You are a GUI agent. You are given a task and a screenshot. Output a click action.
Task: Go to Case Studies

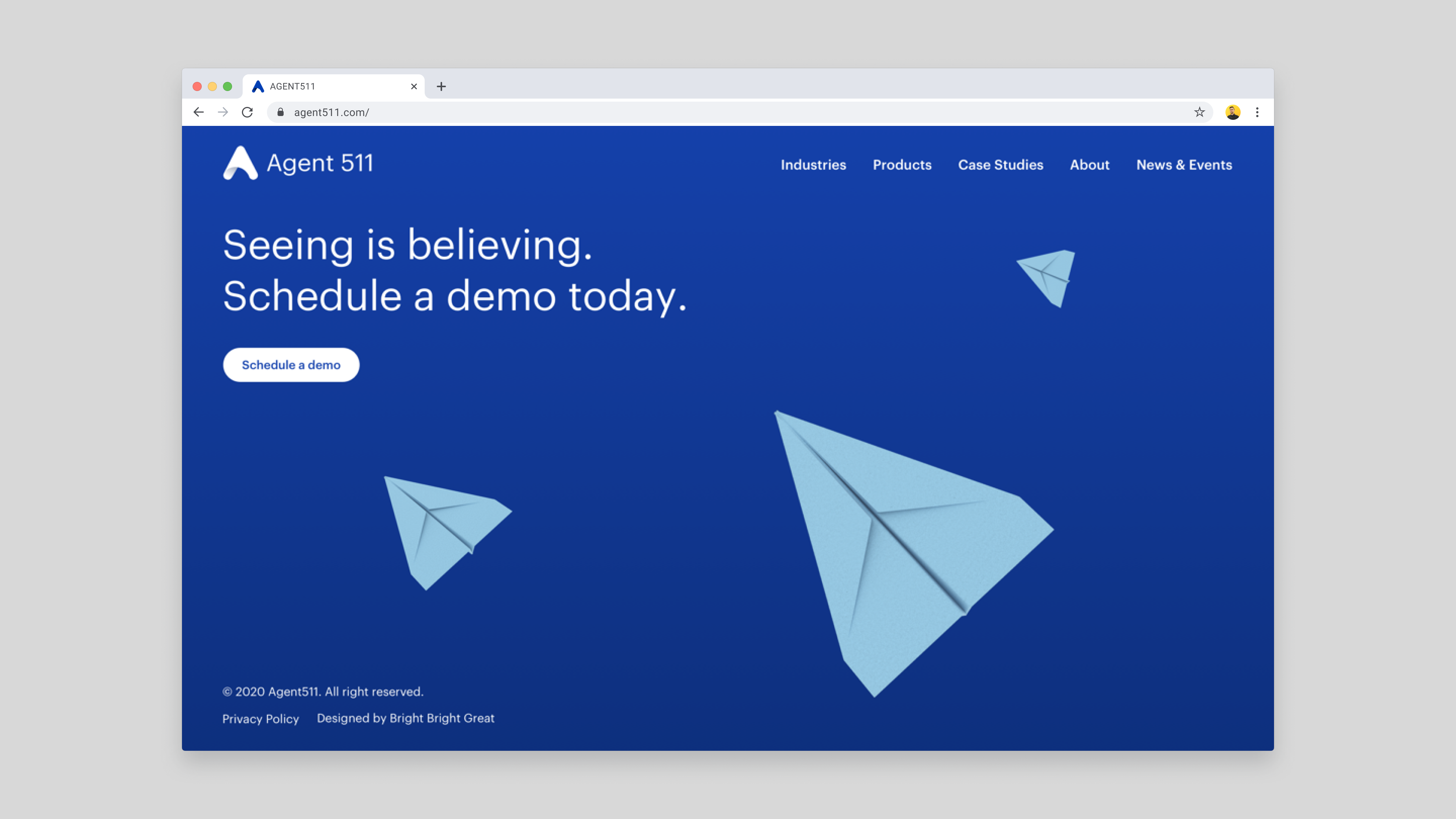tap(1001, 165)
